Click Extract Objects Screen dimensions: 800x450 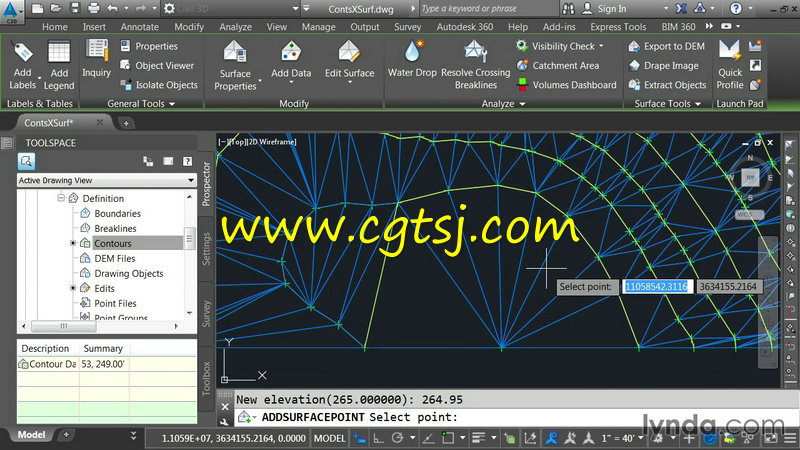click(x=667, y=85)
